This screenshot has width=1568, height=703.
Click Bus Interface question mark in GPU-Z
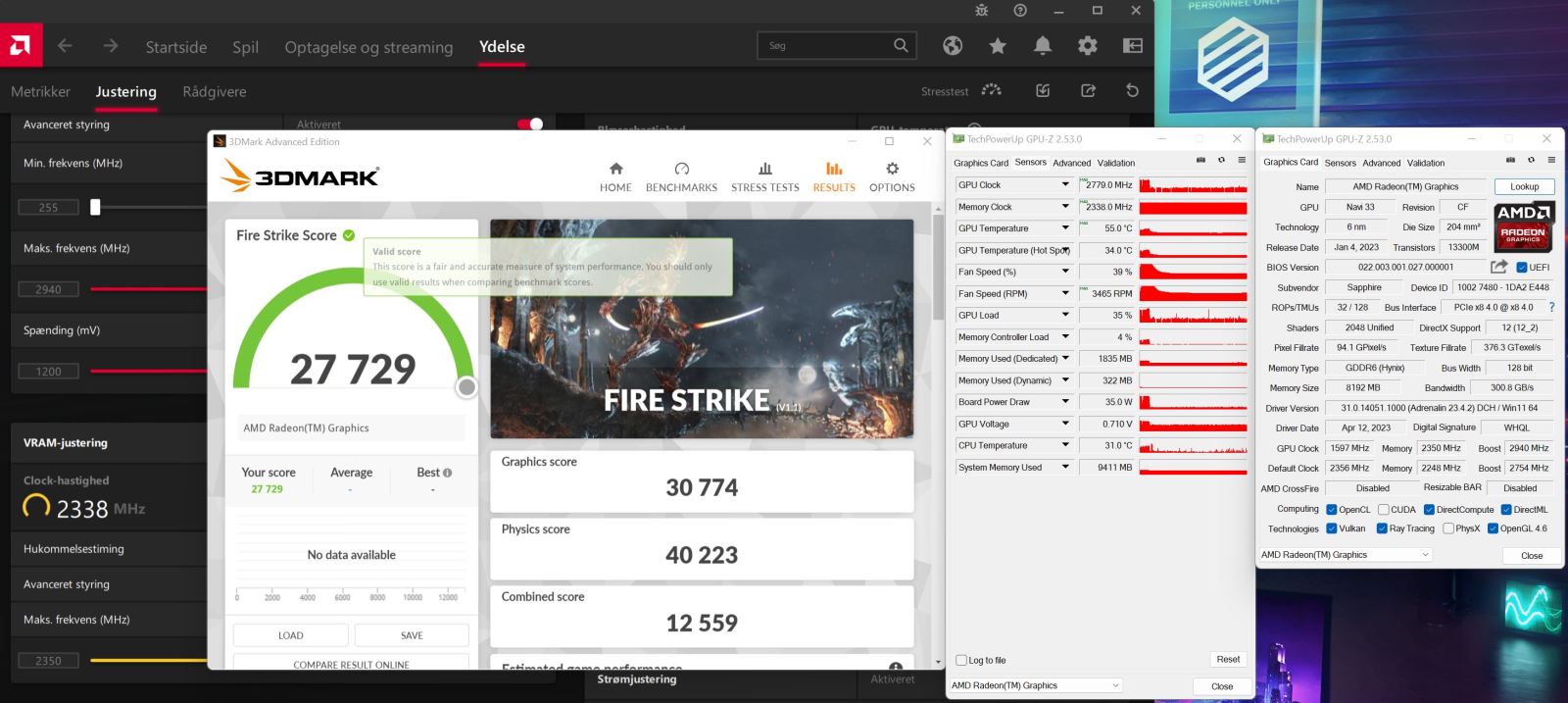point(1551,307)
